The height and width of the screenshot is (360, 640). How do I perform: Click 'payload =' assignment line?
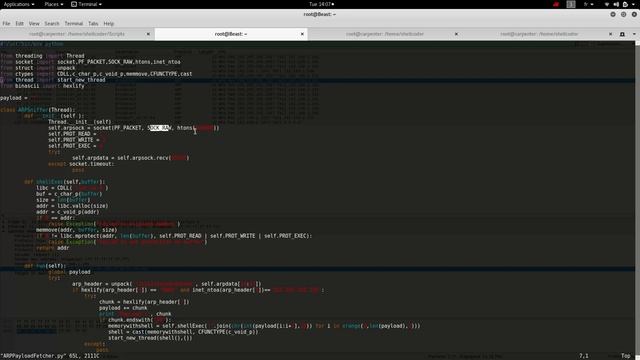point(14,98)
